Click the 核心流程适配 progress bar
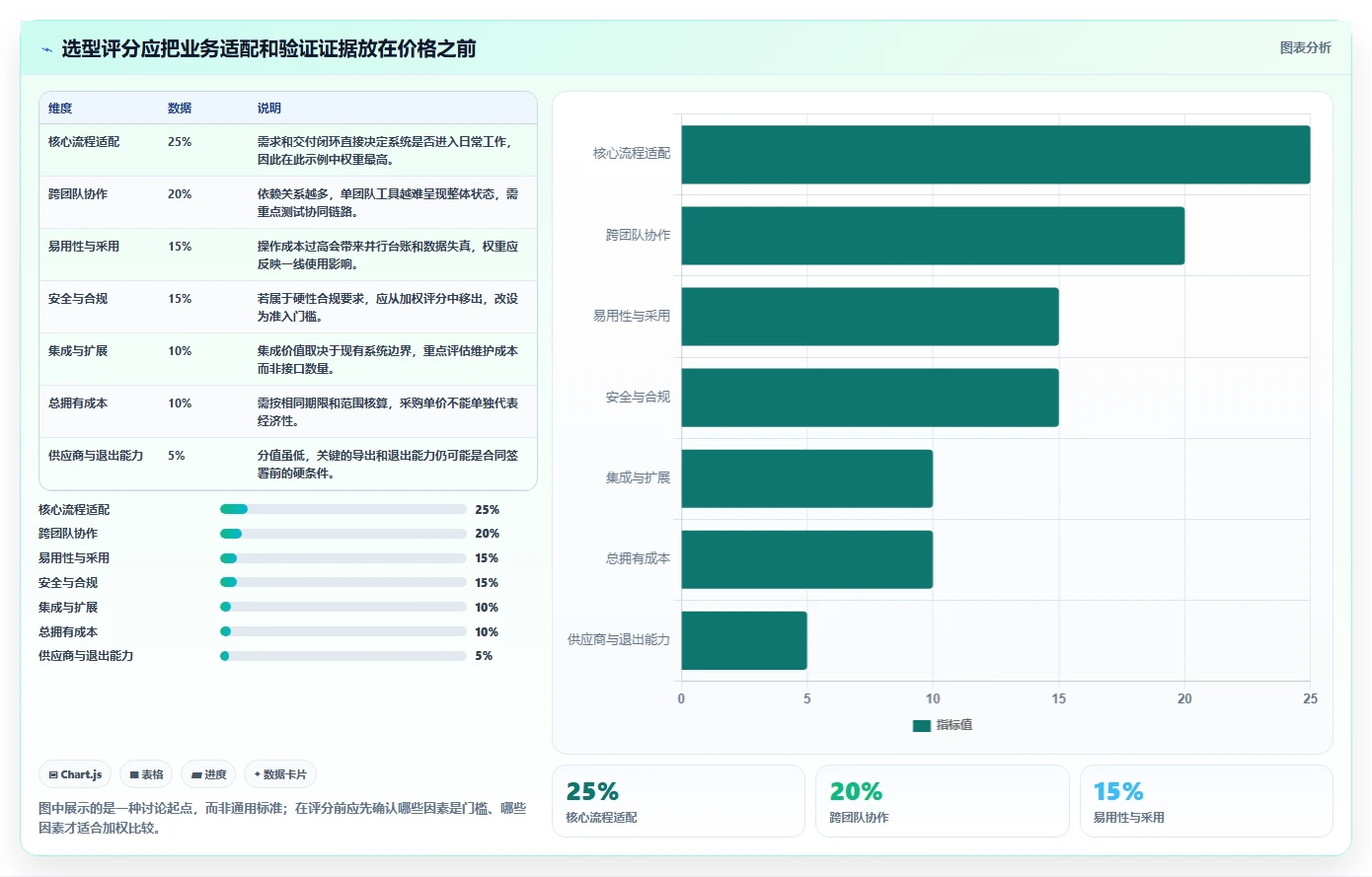 [x=343, y=509]
